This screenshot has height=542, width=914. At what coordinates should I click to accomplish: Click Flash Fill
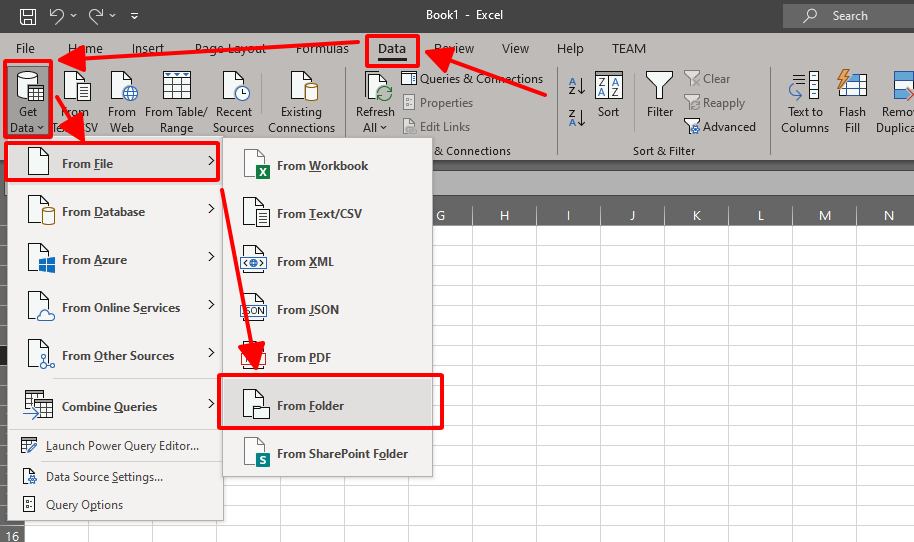point(852,102)
